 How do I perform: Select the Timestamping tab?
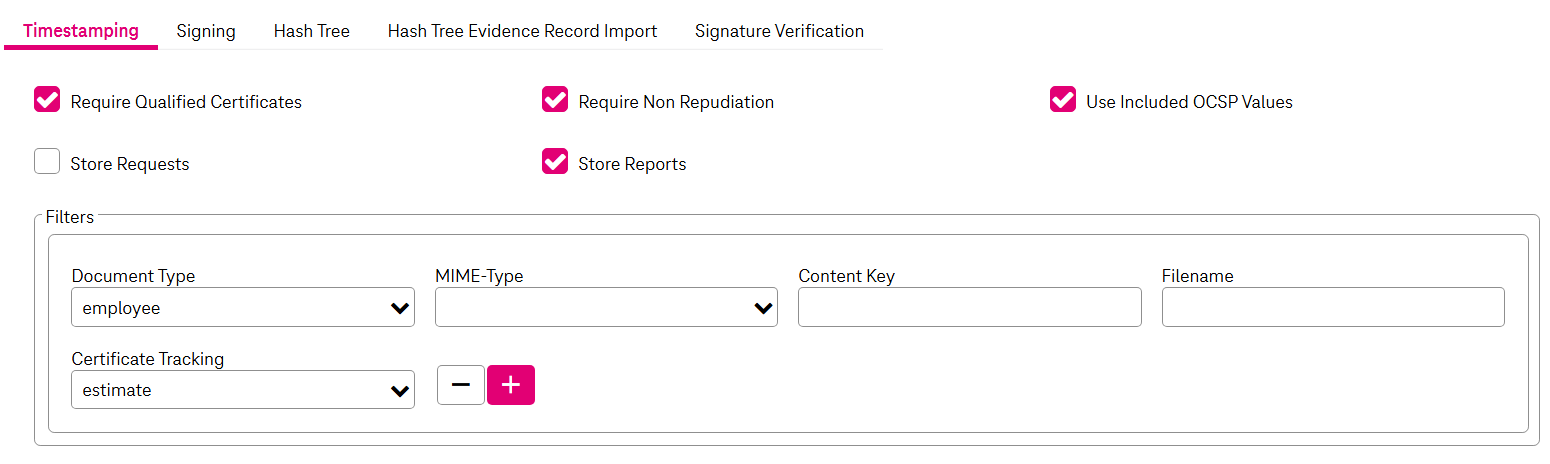[x=81, y=31]
